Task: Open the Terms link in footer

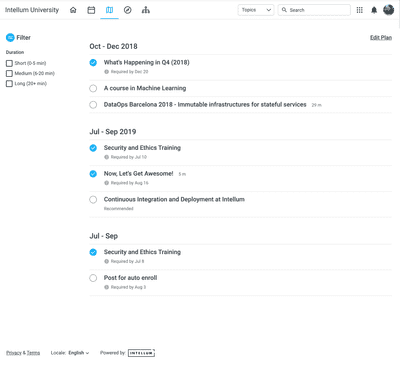Action: tap(33, 353)
